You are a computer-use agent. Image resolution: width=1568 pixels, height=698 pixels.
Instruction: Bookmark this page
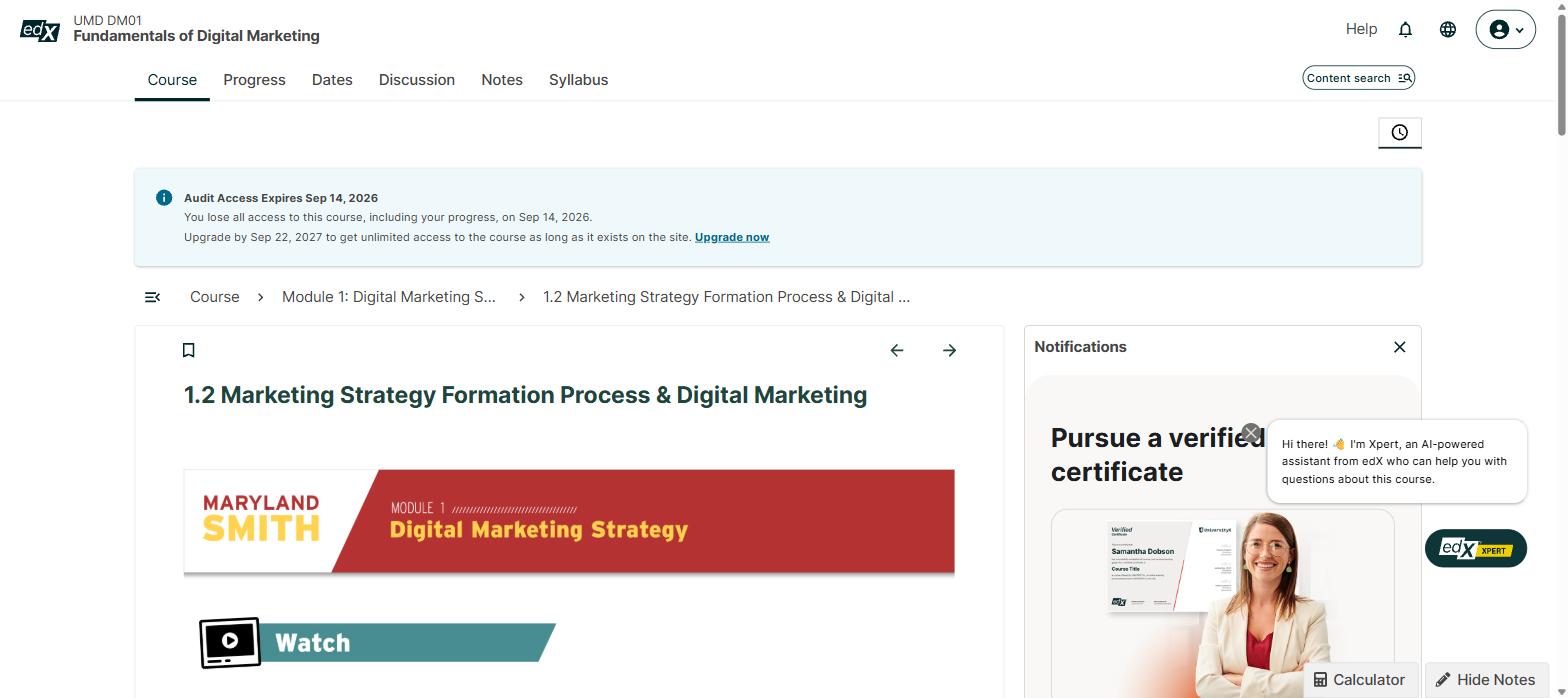coord(188,350)
